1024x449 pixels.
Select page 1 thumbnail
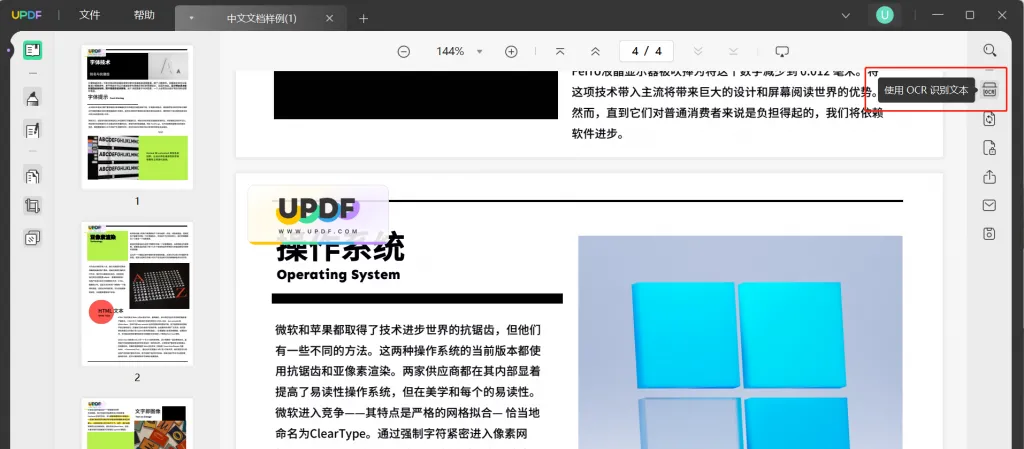(137, 117)
